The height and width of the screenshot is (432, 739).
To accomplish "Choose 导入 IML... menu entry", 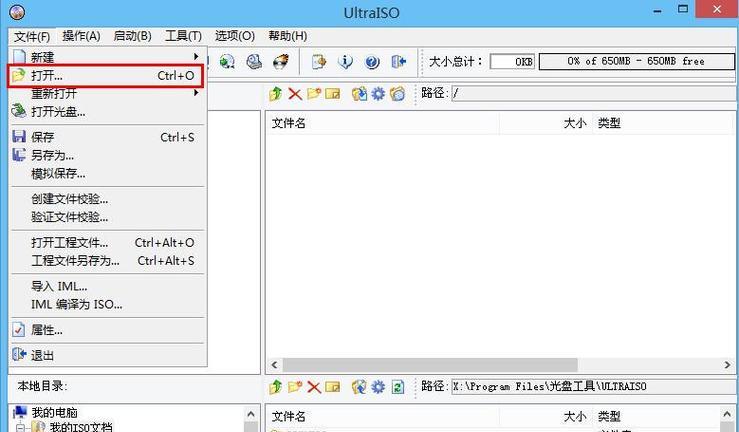I will [107, 286].
